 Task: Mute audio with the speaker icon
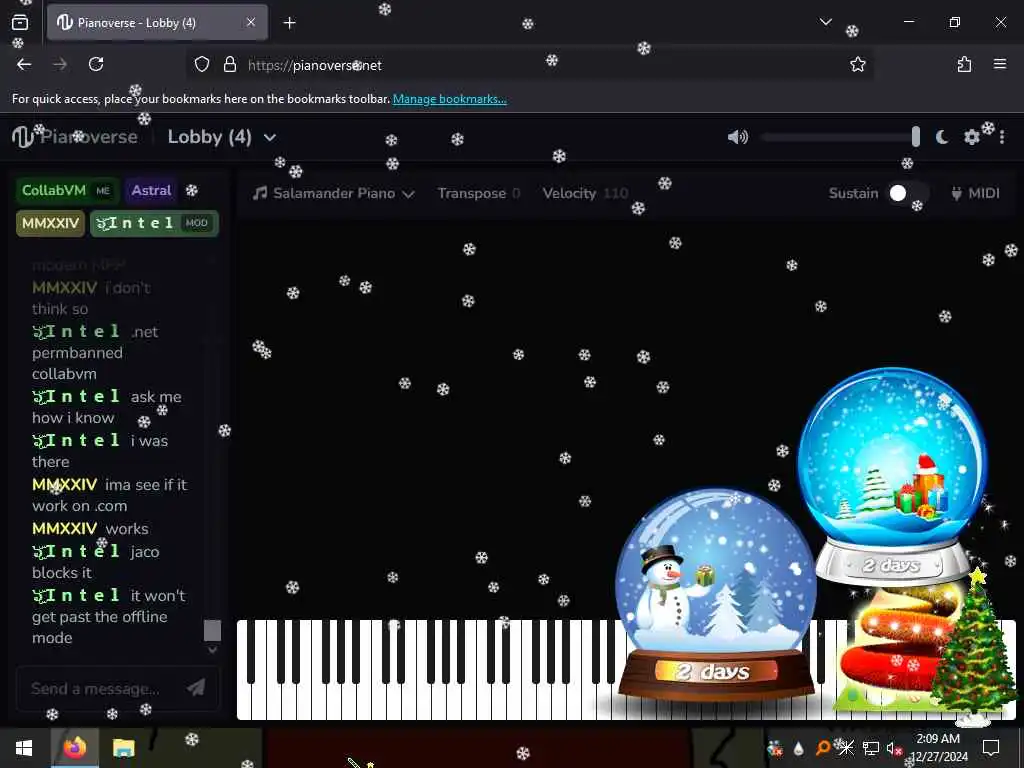pos(737,136)
